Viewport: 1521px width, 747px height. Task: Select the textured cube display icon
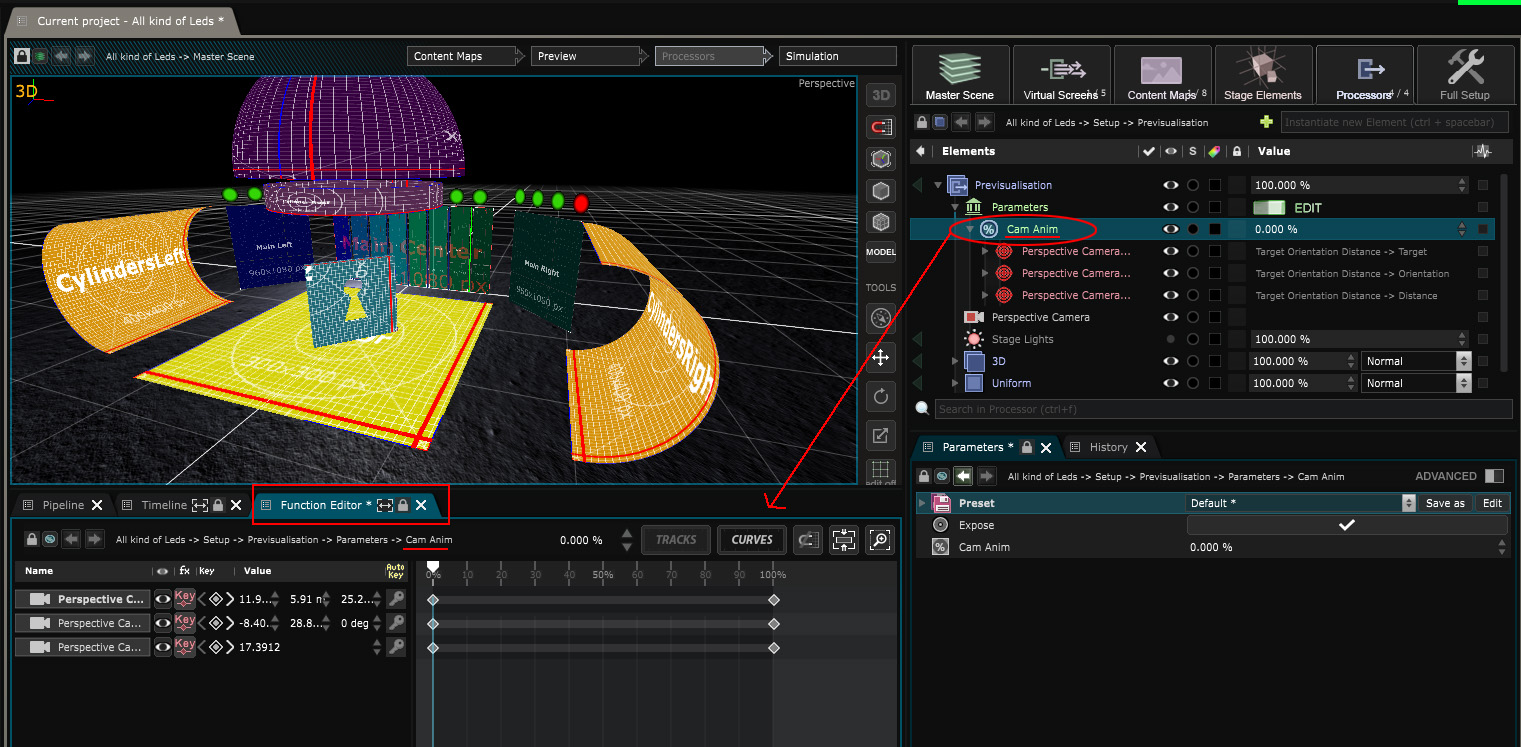coord(881,159)
